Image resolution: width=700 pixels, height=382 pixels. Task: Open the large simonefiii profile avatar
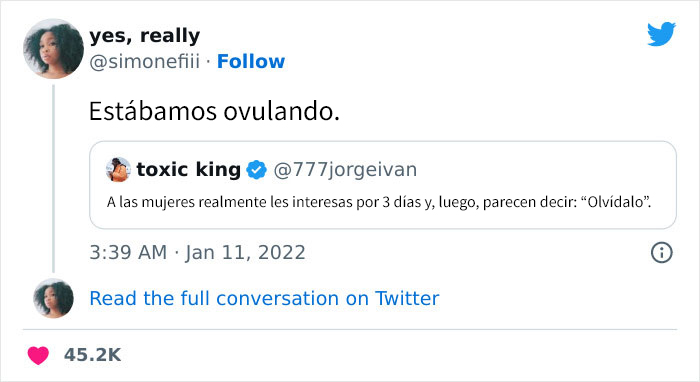(53, 49)
